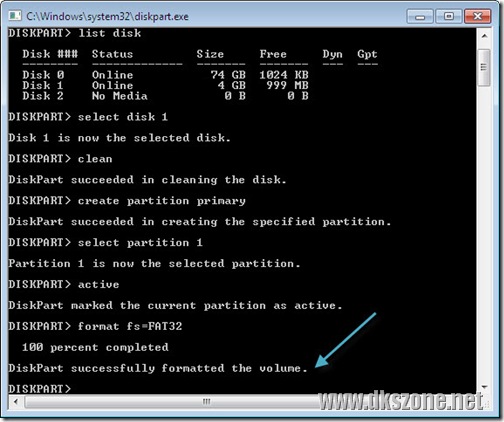The height and width of the screenshot is (422, 504).
Task: Click the 'select disk 1' command line
Action: tap(88, 117)
